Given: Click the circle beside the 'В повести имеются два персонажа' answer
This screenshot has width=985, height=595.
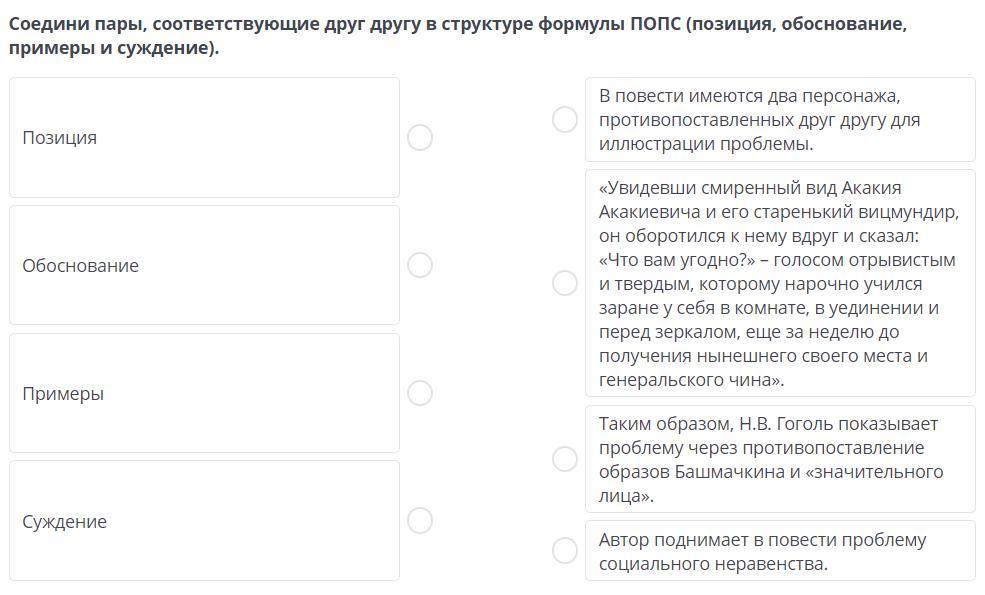Looking at the screenshot, I should (565, 120).
